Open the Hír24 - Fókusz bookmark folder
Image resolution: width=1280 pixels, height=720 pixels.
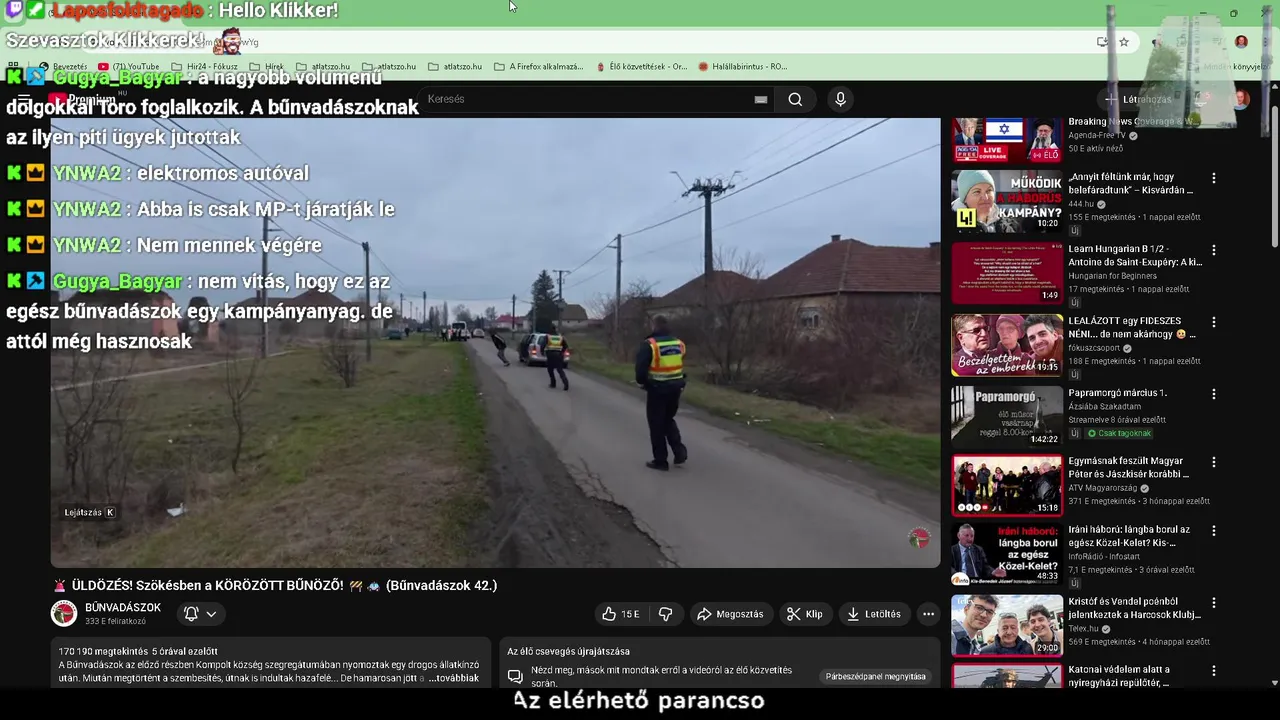click(205, 67)
